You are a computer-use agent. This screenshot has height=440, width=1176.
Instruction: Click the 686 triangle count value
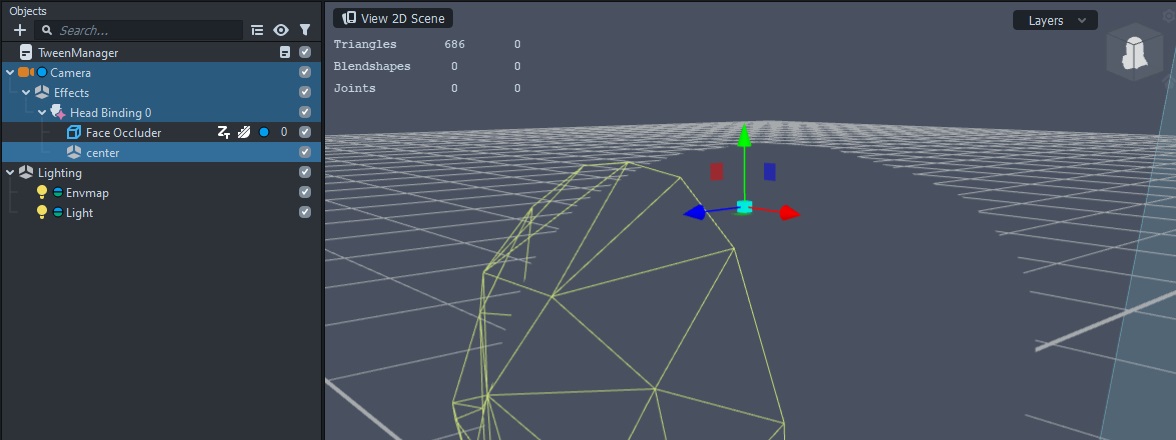click(x=454, y=44)
